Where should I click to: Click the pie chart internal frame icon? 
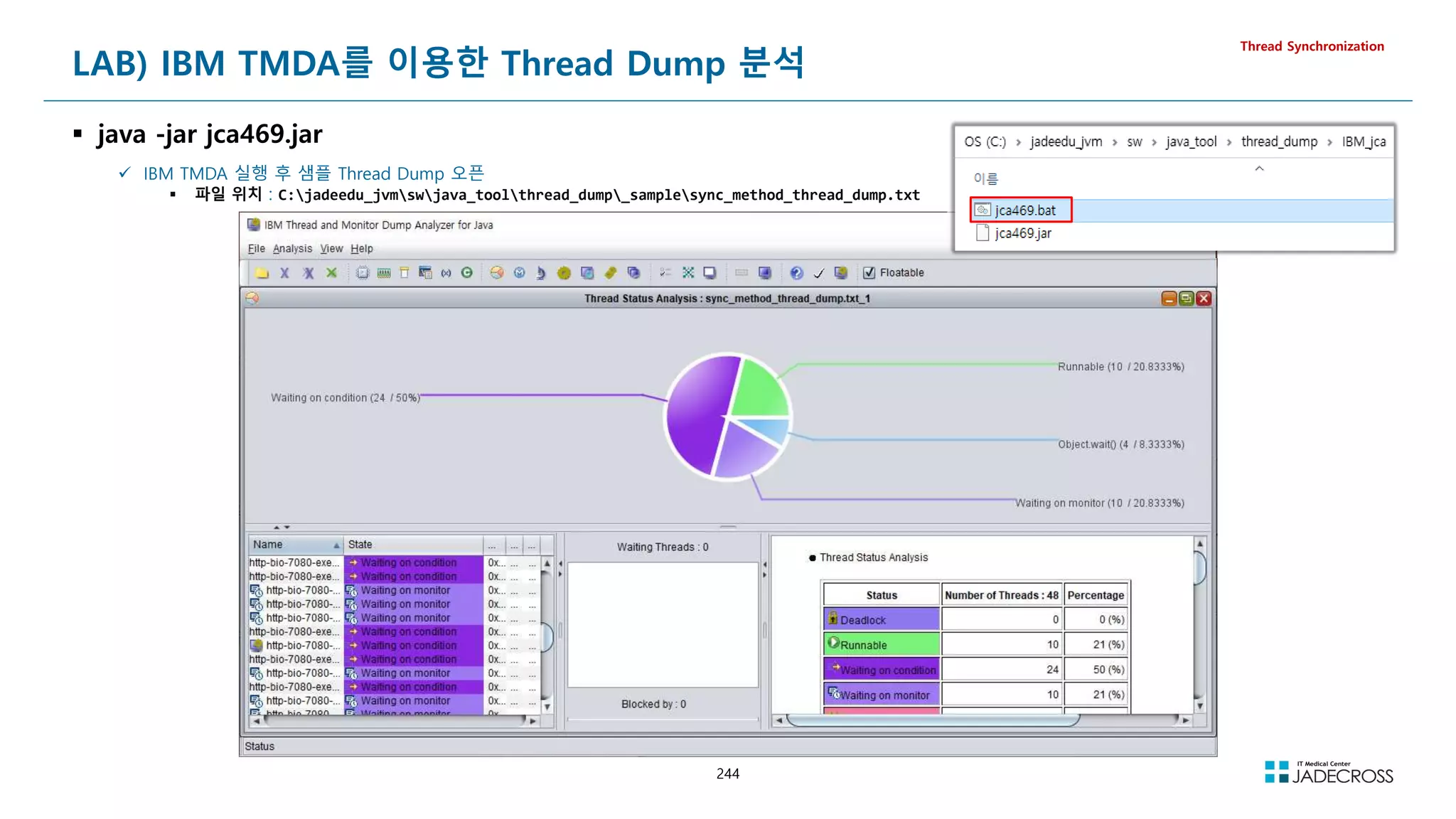pos(252,299)
